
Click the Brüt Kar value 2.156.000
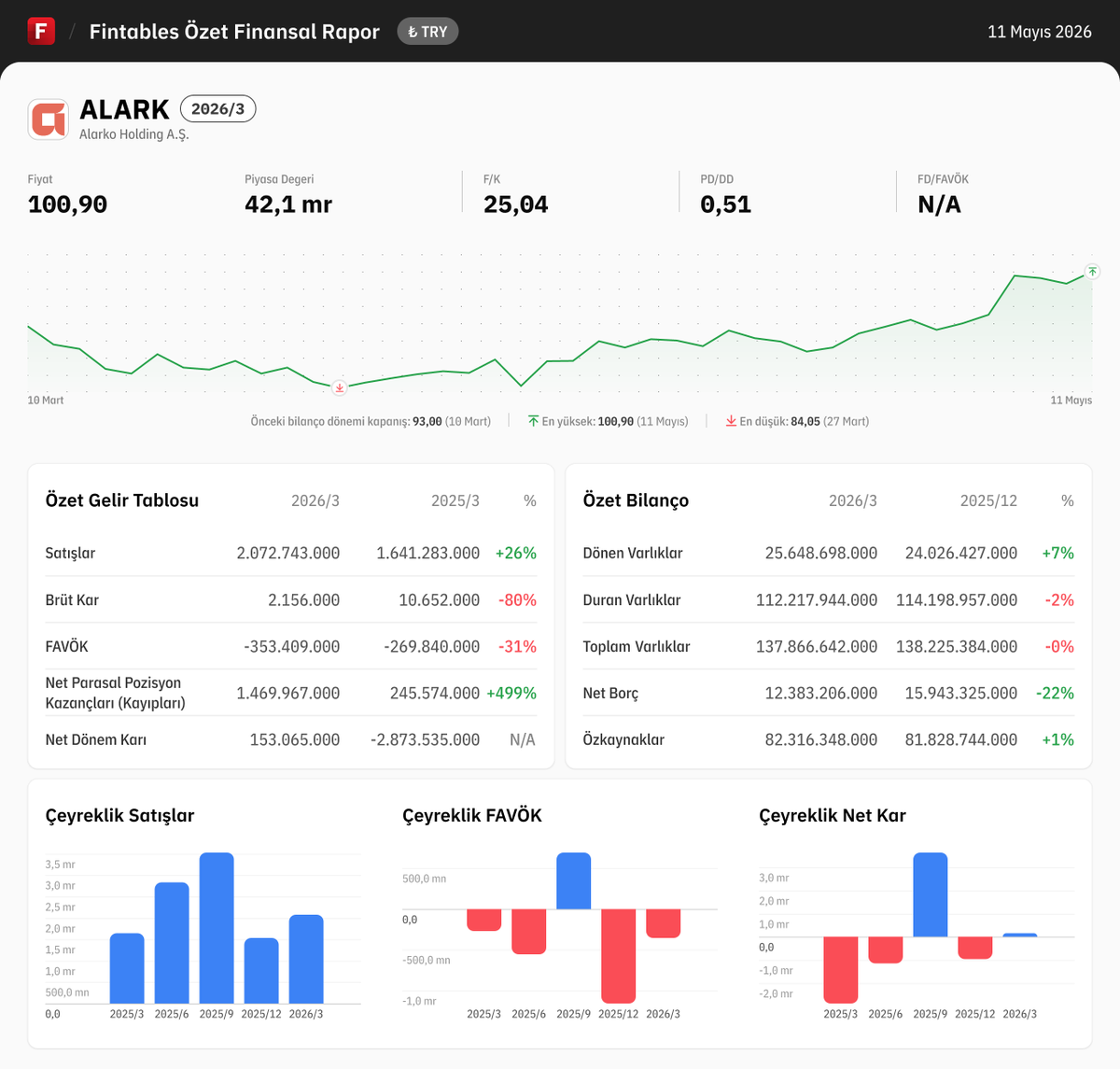click(304, 599)
